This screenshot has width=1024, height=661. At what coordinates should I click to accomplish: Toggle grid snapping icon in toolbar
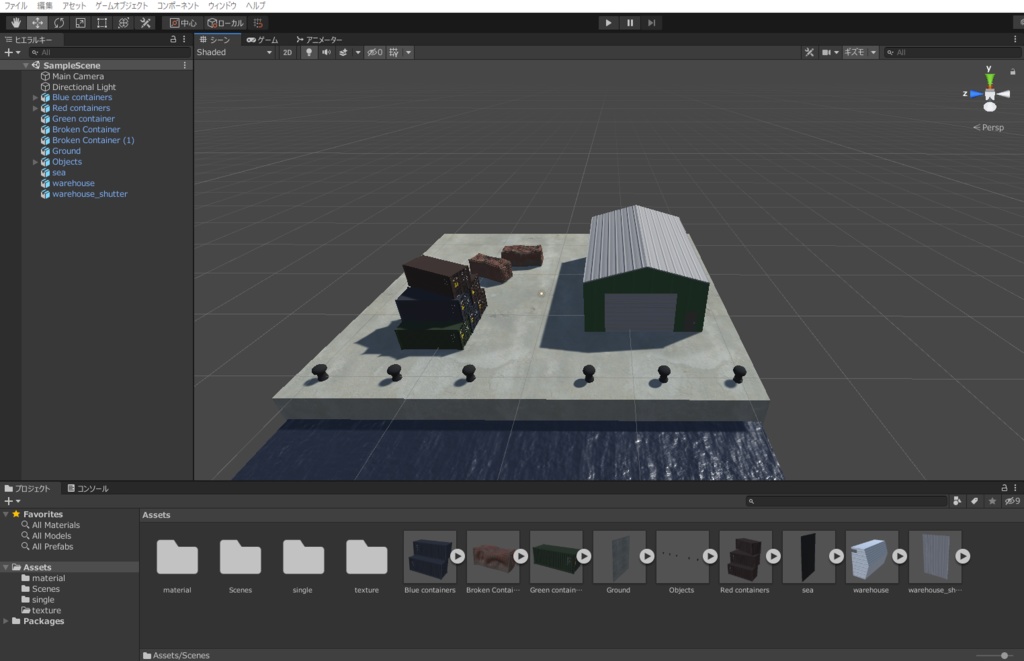[x=259, y=23]
